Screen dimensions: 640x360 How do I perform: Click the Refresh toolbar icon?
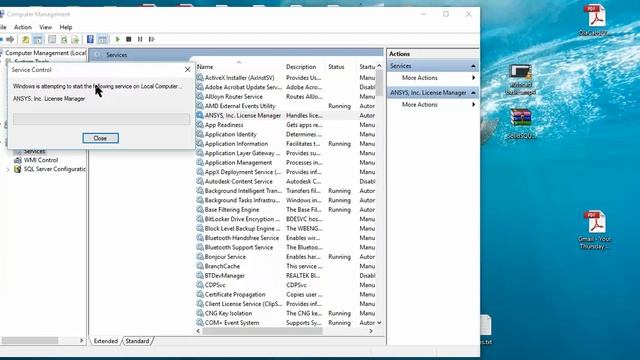pos(64,39)
